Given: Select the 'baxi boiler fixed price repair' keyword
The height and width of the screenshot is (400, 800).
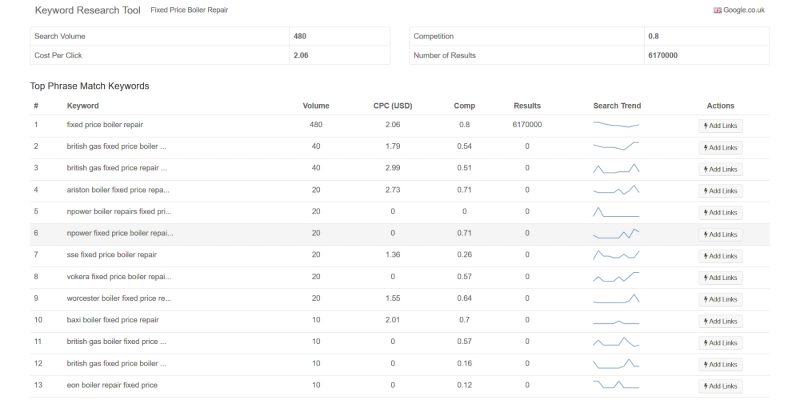Looking at the screenshot, I should [x=112, y=320].
